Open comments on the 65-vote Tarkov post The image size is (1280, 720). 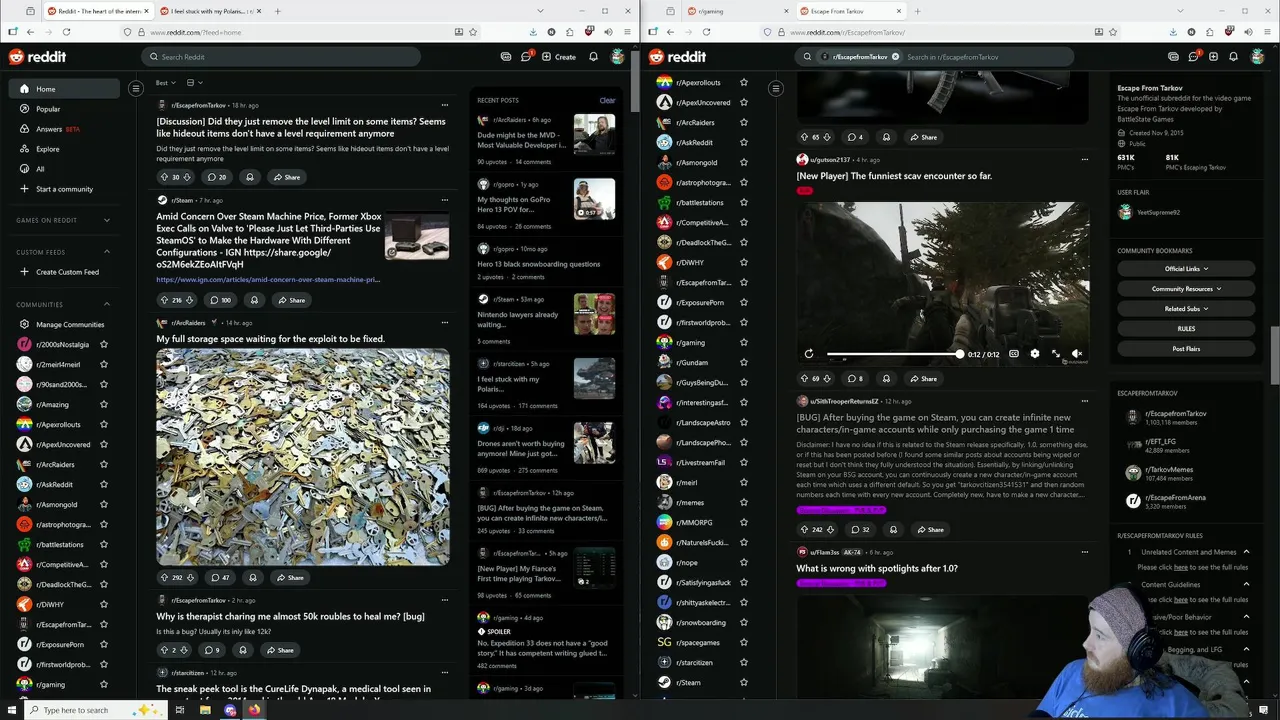pos(854,137)
